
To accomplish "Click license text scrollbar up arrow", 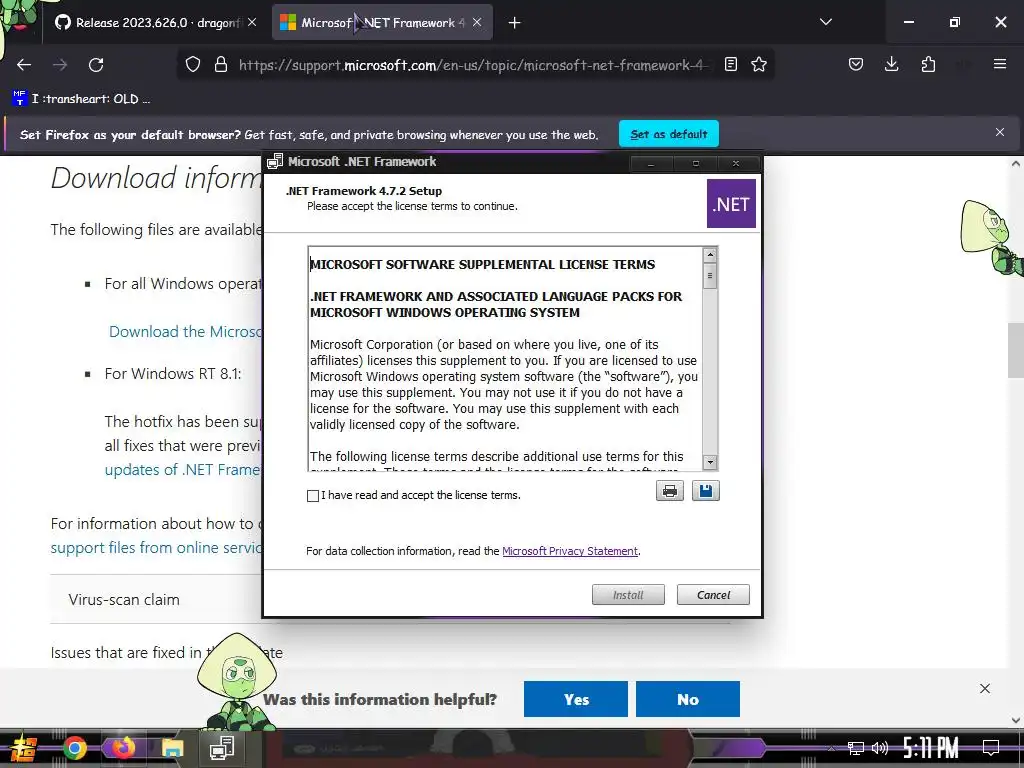I will [710, 255].
